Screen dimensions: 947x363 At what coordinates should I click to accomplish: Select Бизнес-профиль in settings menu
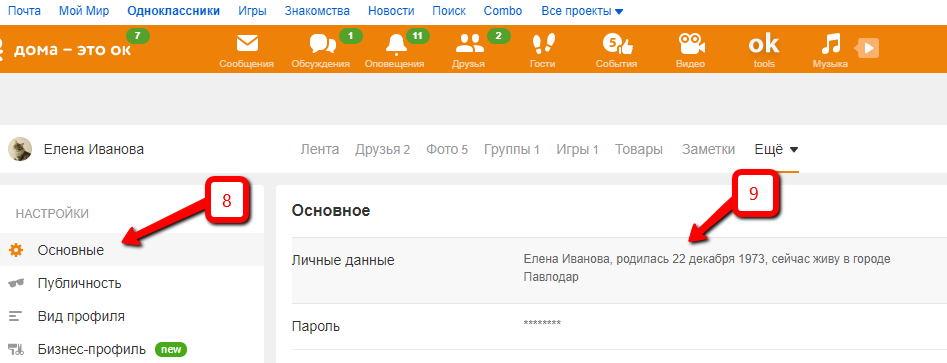coord(132,349)
